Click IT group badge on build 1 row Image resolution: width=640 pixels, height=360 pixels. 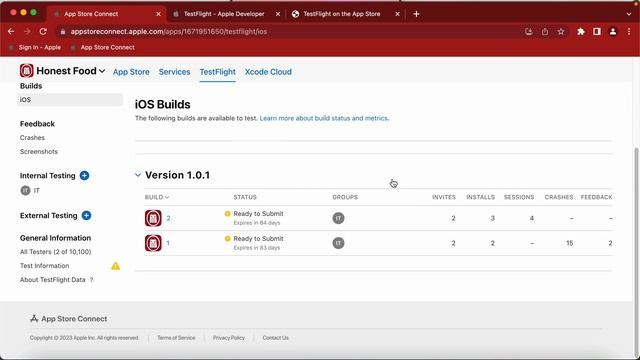(338, 243)
